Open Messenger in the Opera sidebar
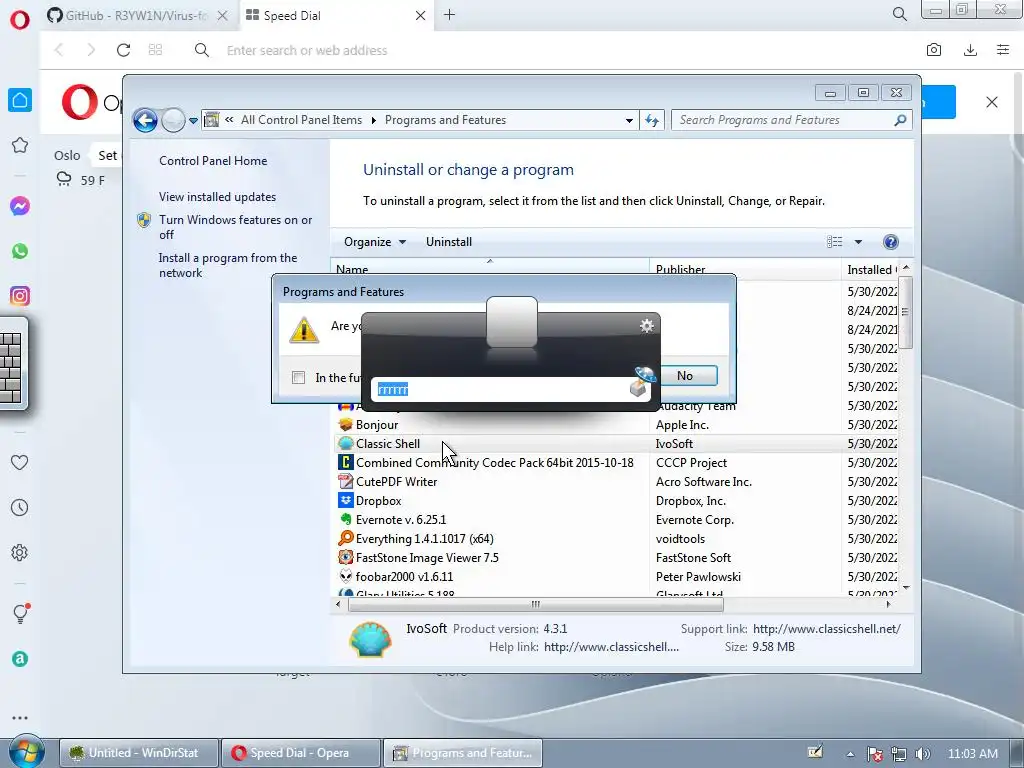 pos(20,206)
